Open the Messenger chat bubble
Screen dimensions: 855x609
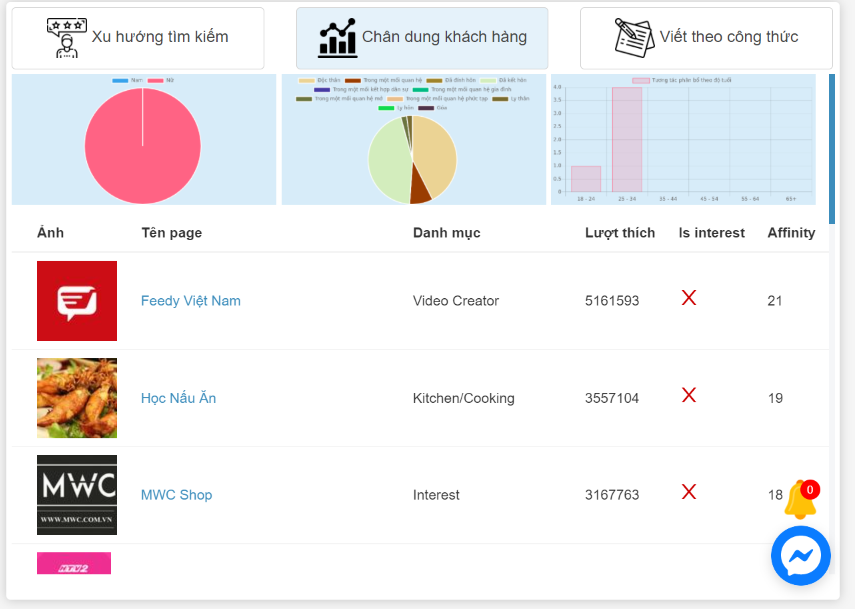coord(800,556)
